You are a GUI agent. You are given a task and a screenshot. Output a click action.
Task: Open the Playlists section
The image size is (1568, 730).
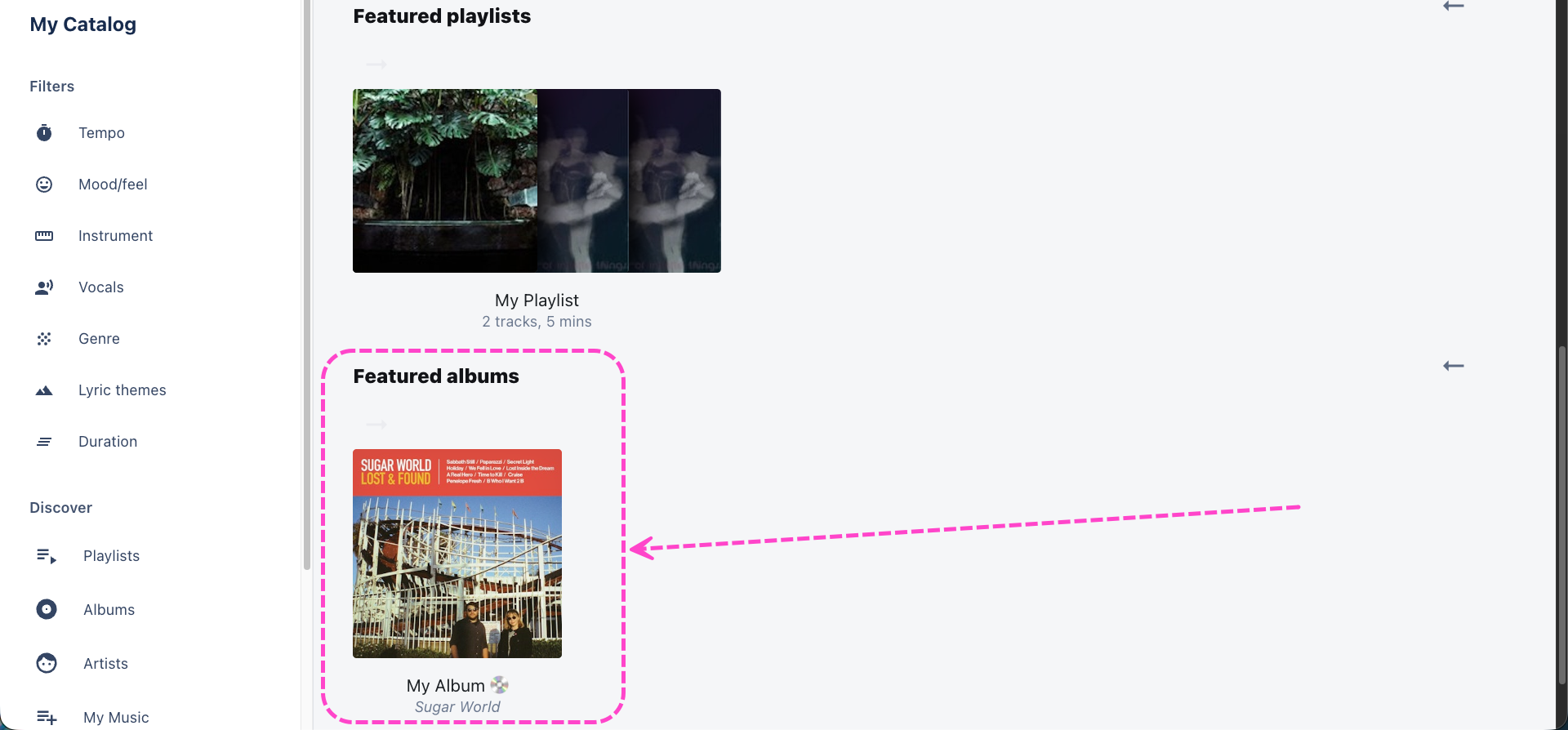click(111, 555)
